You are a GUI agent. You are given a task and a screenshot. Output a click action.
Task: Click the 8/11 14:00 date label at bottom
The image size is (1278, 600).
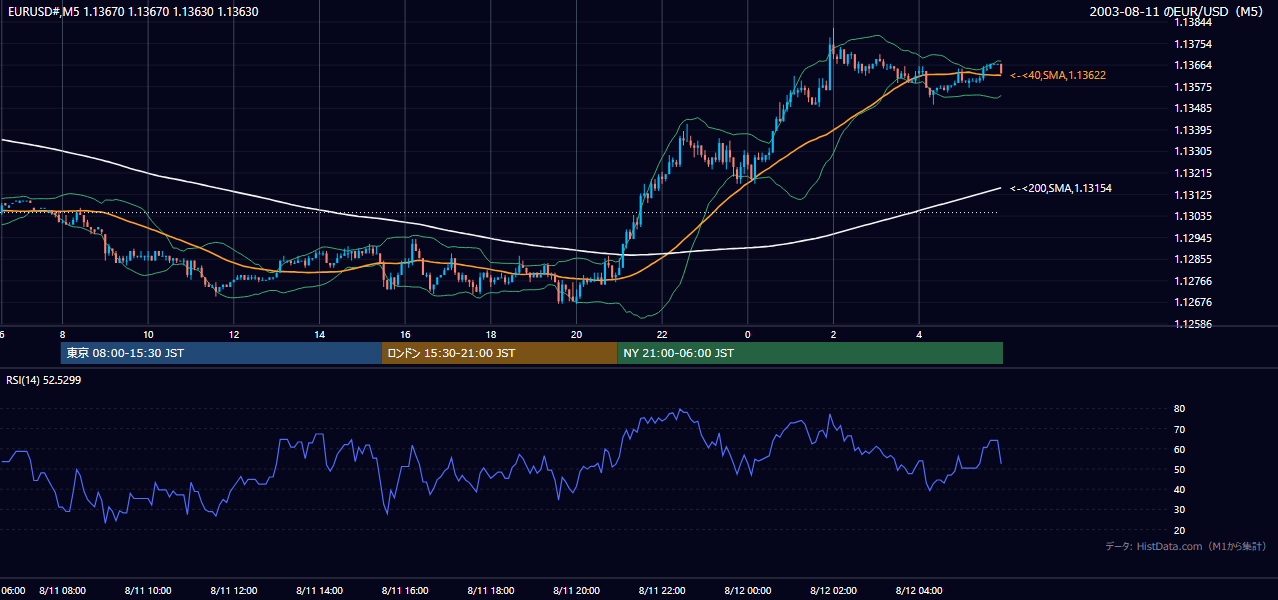point(319,590)
